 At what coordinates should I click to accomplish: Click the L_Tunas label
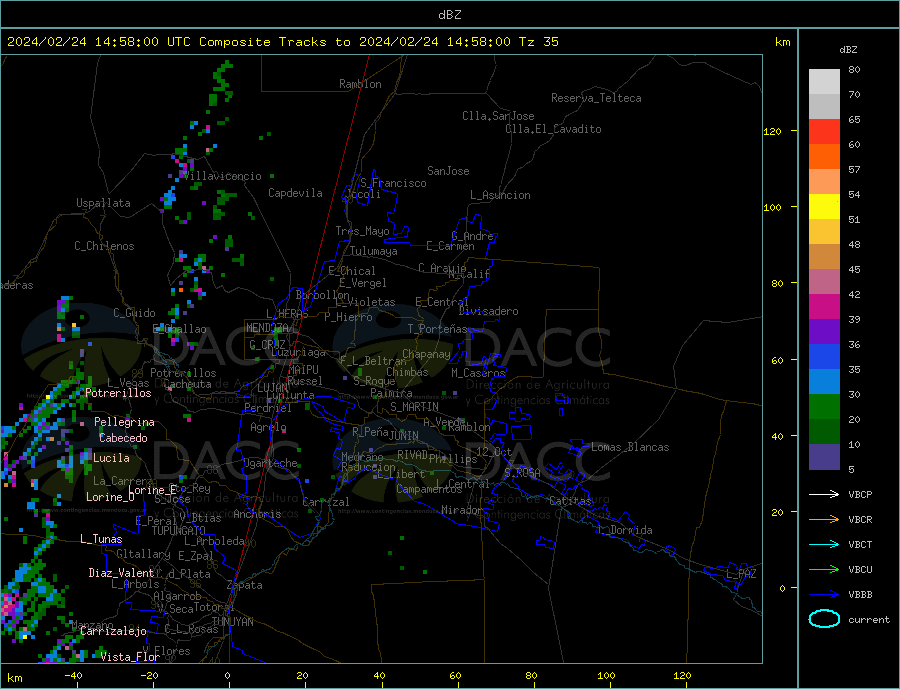101,539
